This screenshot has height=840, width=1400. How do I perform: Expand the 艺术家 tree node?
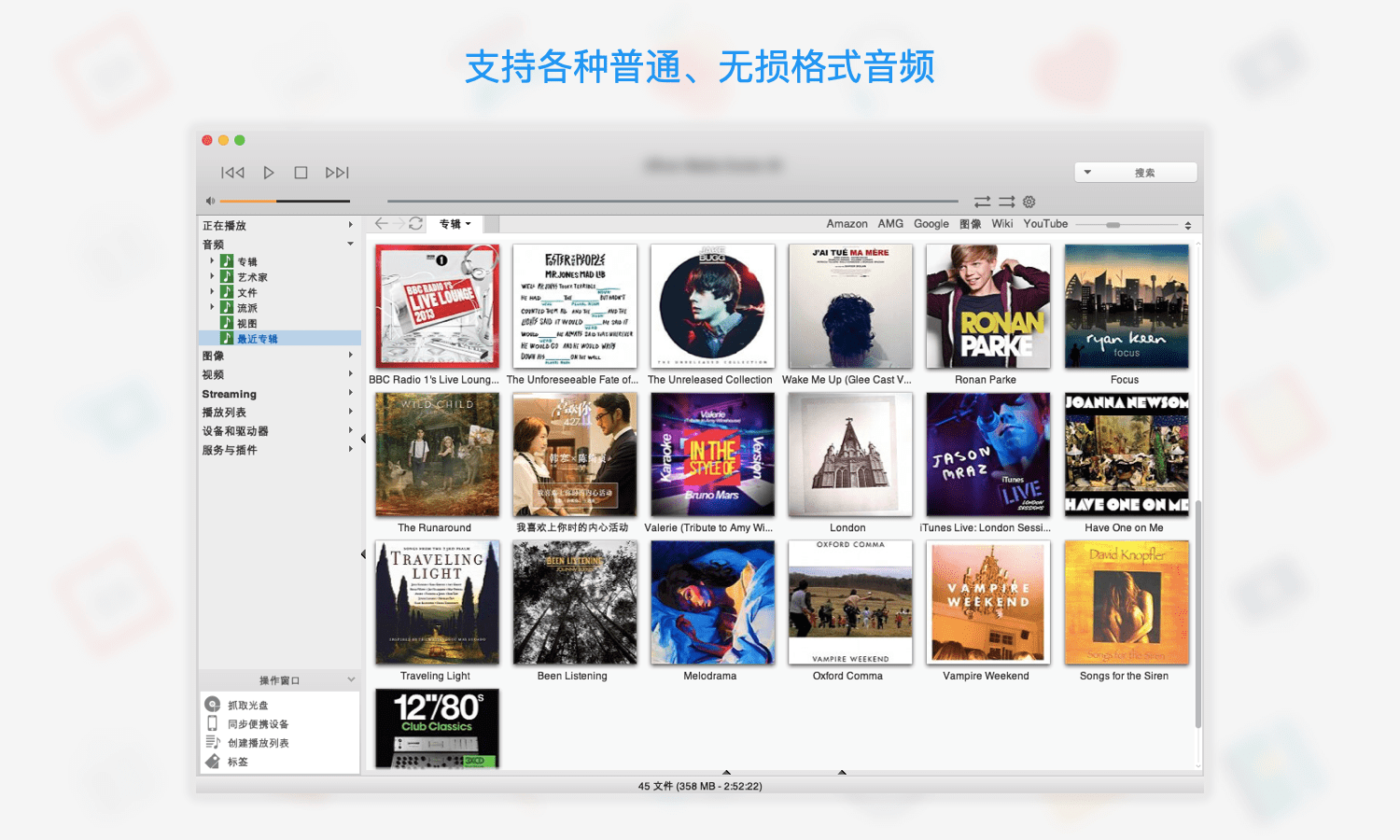pos(211,276)
